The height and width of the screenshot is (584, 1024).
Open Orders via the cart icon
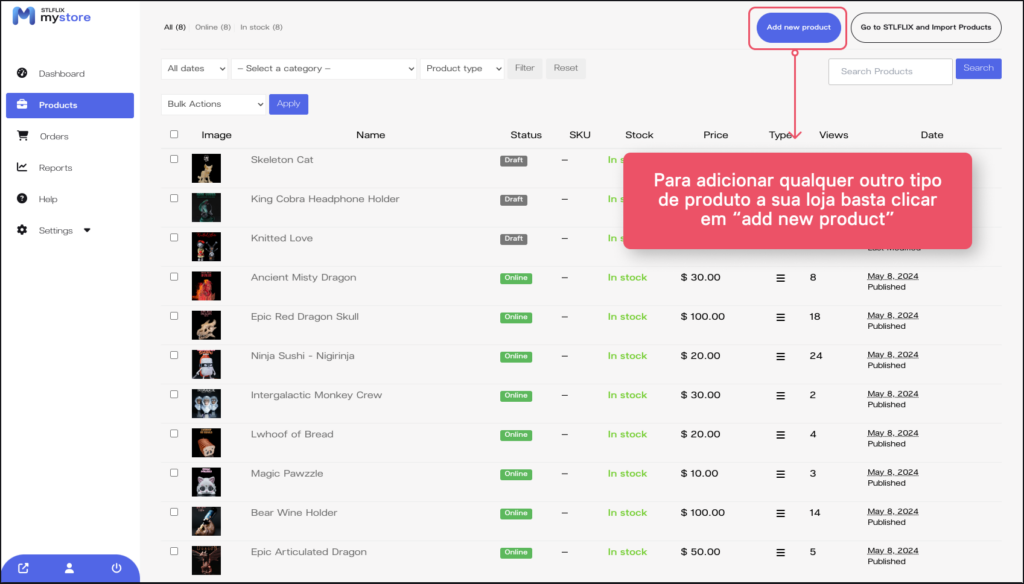(x=22, y=136)
